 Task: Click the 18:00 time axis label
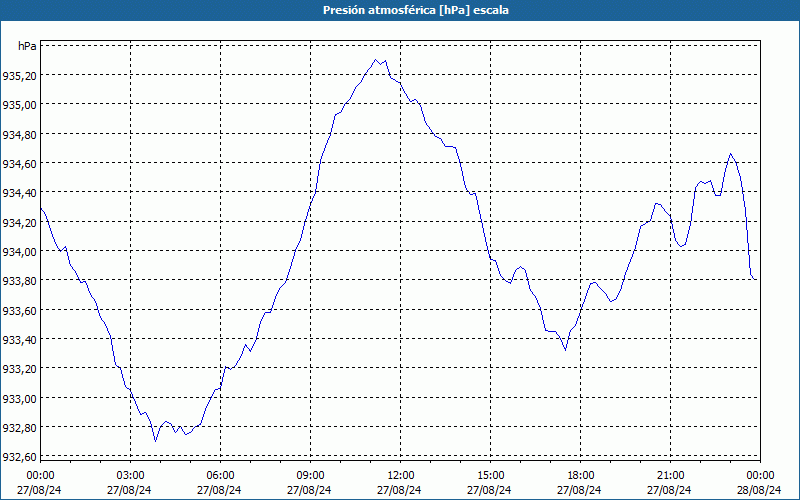pos(581,476)
